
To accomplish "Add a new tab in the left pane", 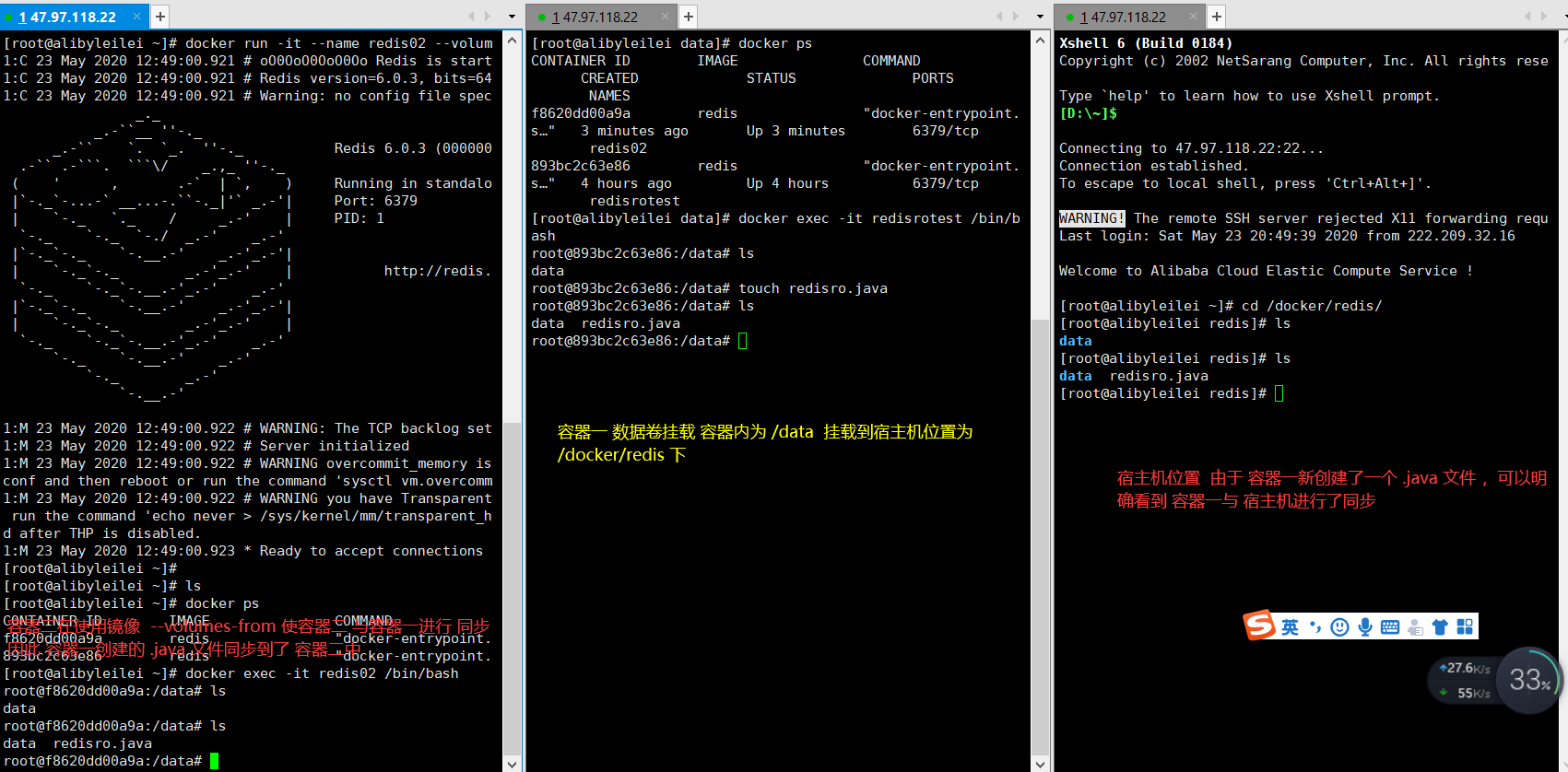I will 159,16.
